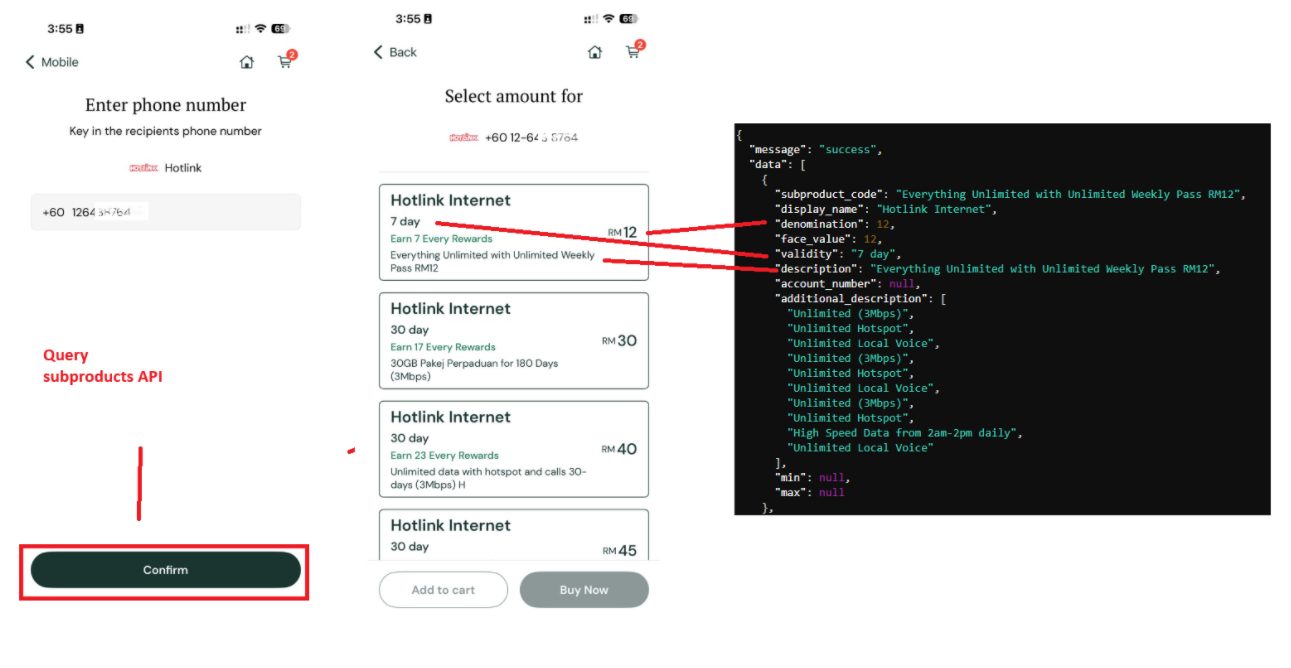Tap the Earn 7 Every Rewards text
The height and width of the screenshot is (668, 1291).
tap(441, 239)
